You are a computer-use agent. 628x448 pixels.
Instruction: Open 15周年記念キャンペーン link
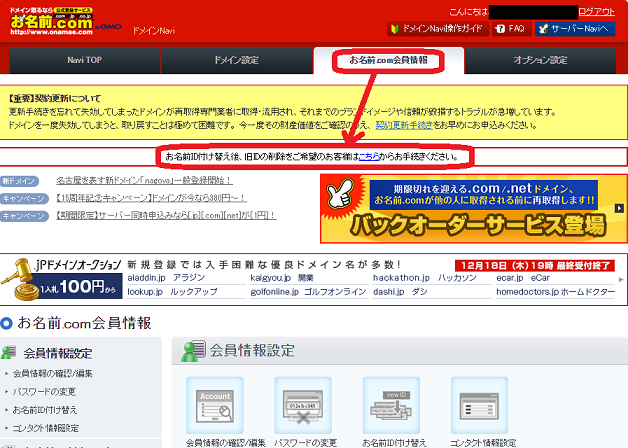151,198
